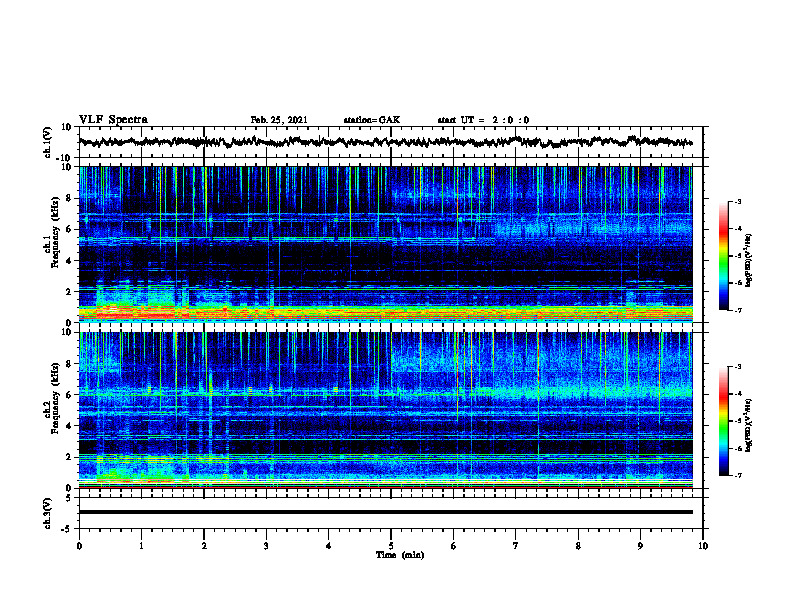The image size is (792, 612).
Task: Click the "3" tick on the time axis
Action: pos(266,546)
